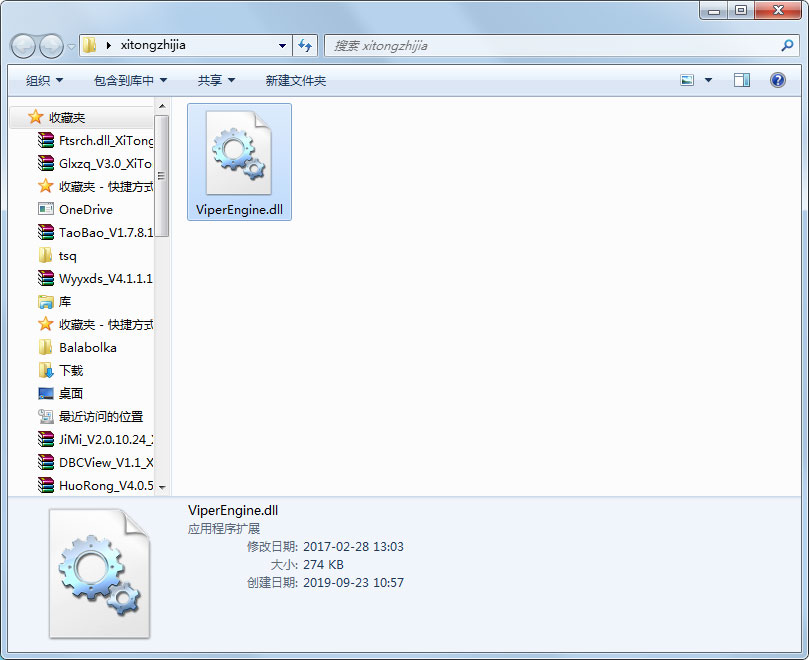
Task: Open 最近访问的位置 (Recent Places)
Action: tap(95, 416)
